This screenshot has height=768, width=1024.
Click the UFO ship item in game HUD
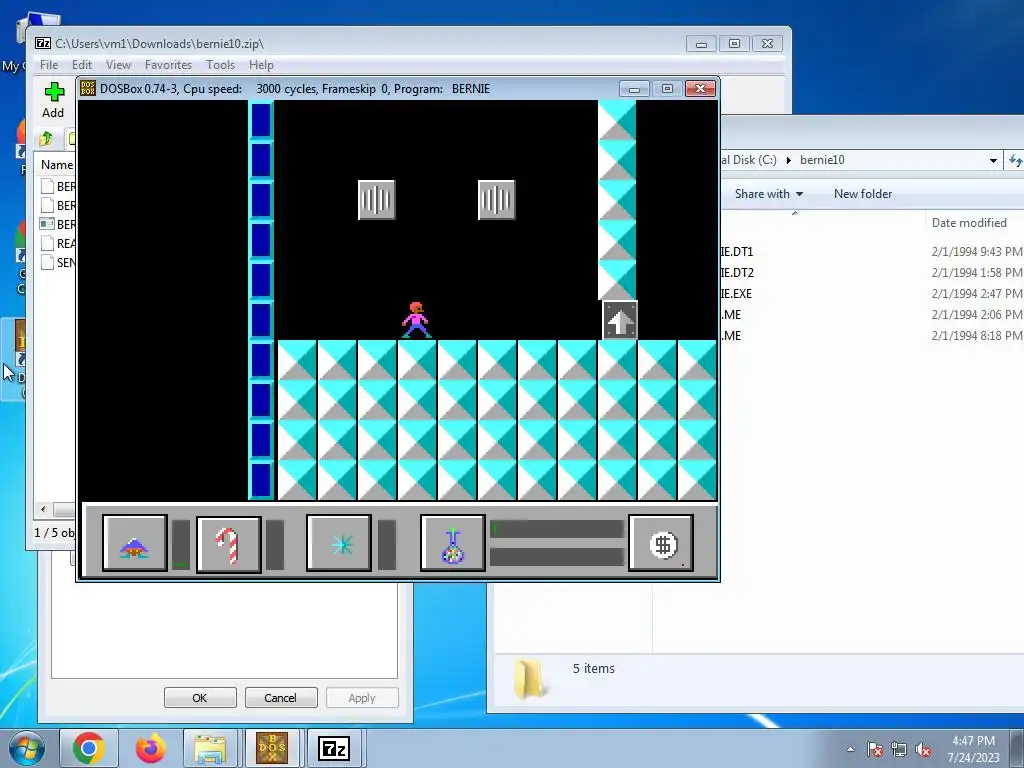pyautogui.click(x=135, y=543)
